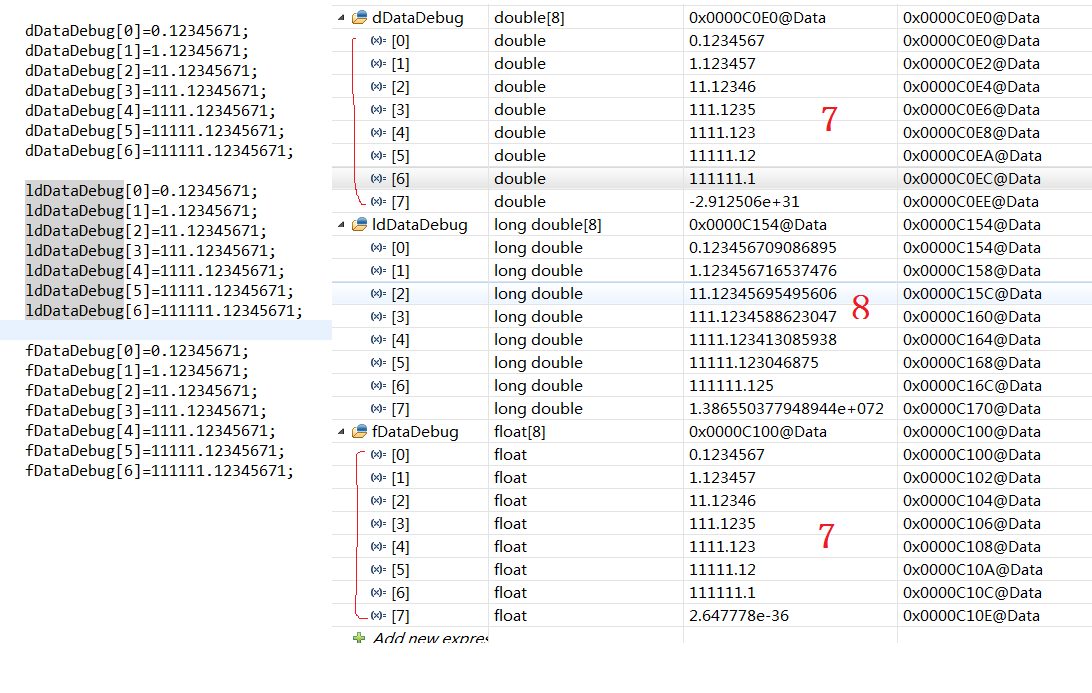Click address 0x0000C10A@Data
Viewport: 1092px width, 693px height.
tap(973, 569)
